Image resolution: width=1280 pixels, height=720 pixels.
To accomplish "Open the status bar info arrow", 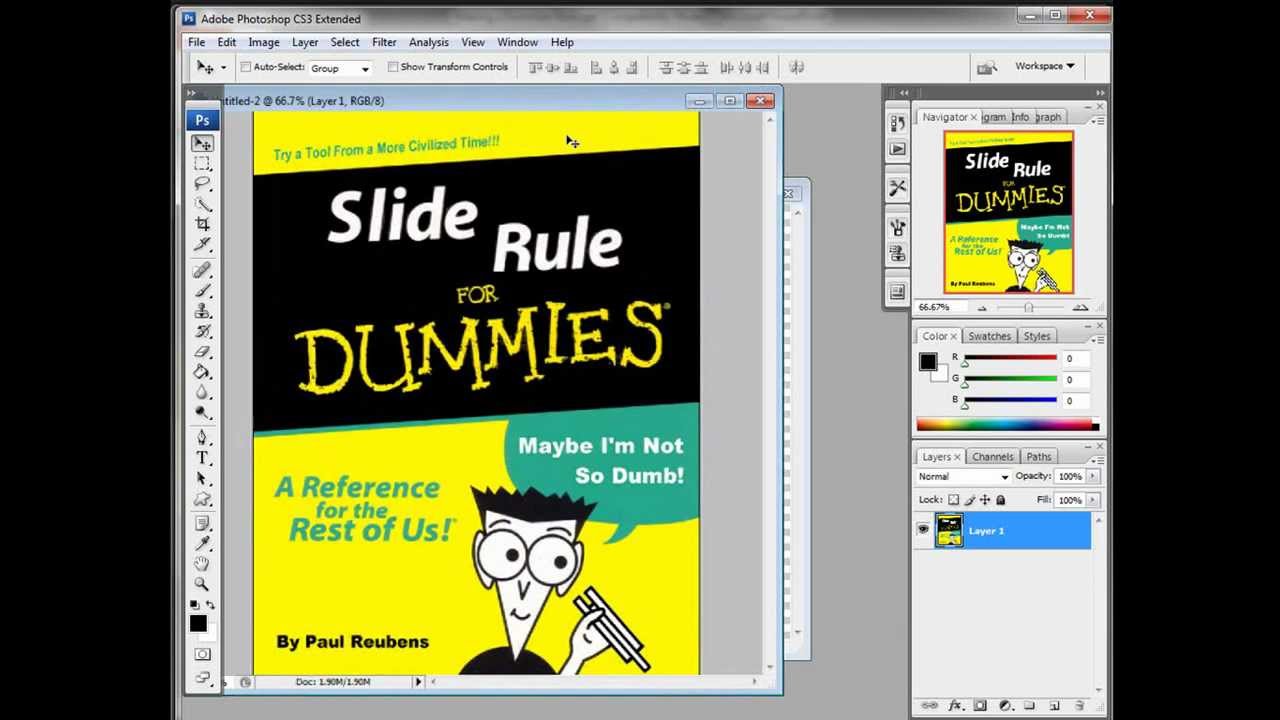I will coord(418,682).
